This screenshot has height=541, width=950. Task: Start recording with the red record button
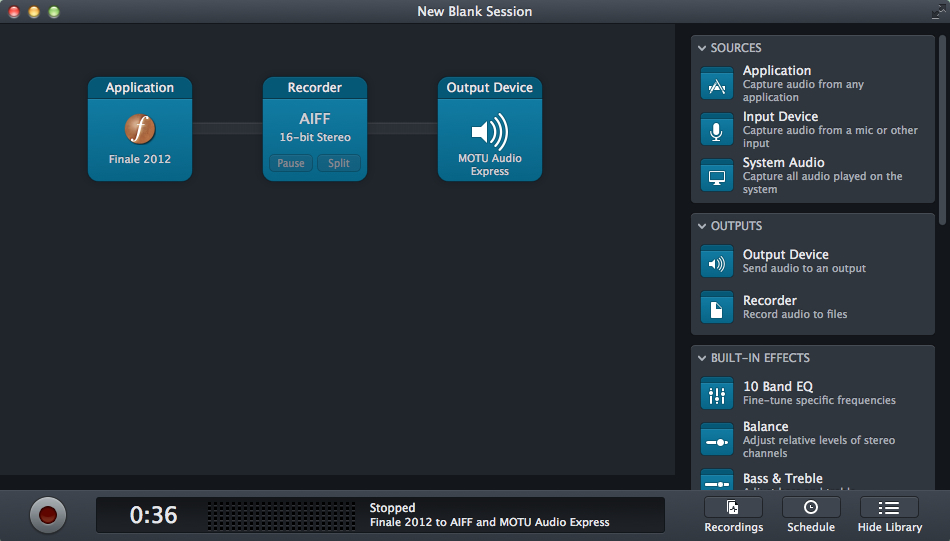point(47,515)
